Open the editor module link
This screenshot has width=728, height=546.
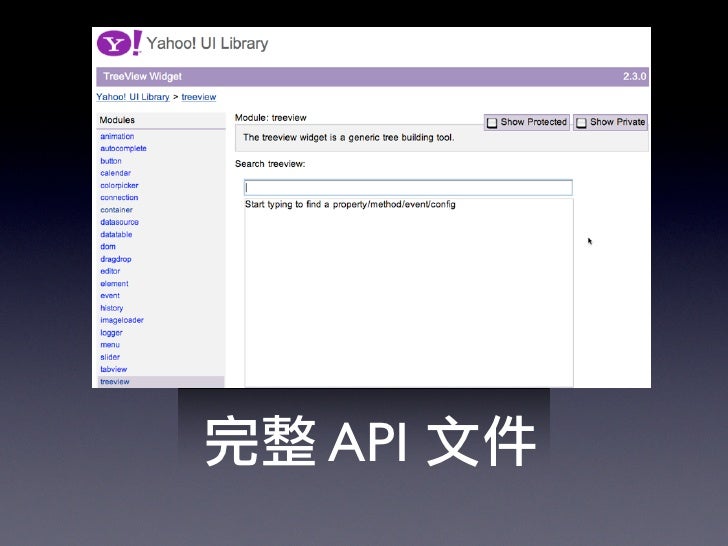110,271
